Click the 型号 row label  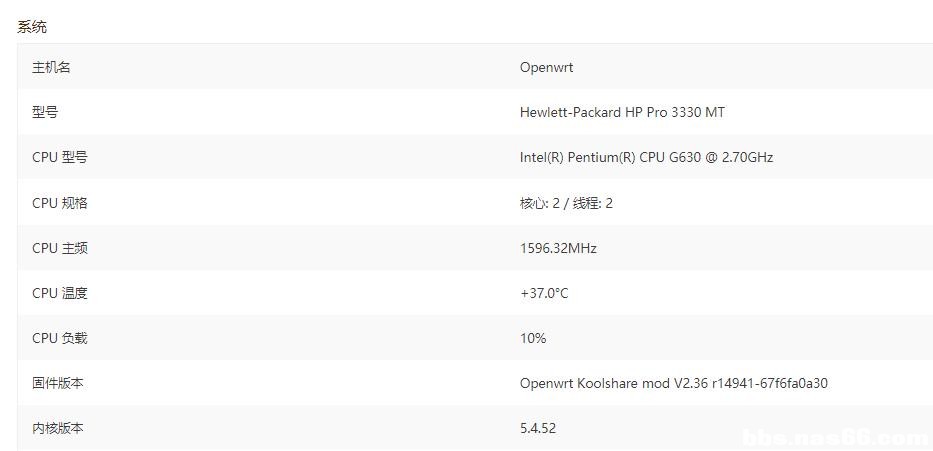click(x=45, y=113)
